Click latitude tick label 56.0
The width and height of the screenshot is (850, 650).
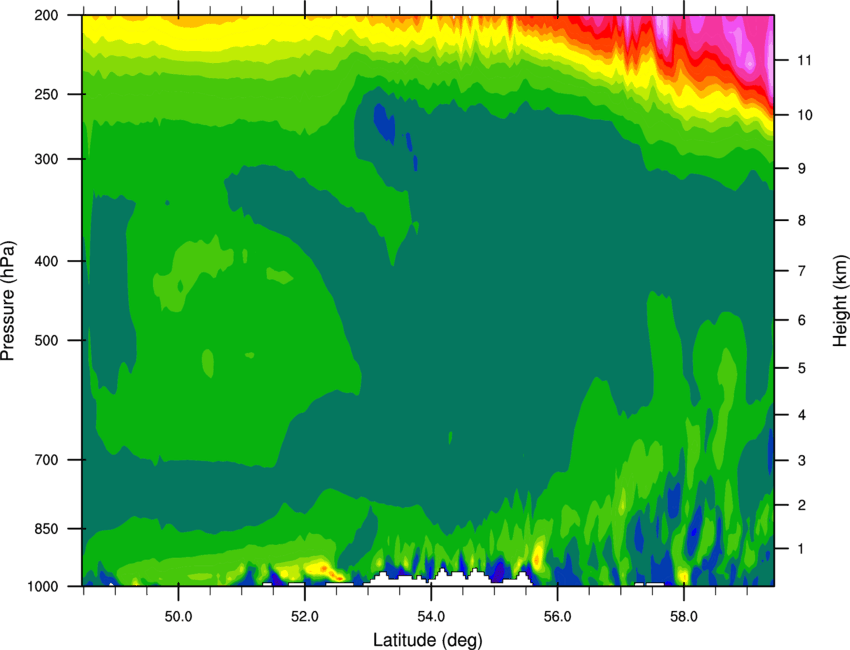click(x=557, y=617)
